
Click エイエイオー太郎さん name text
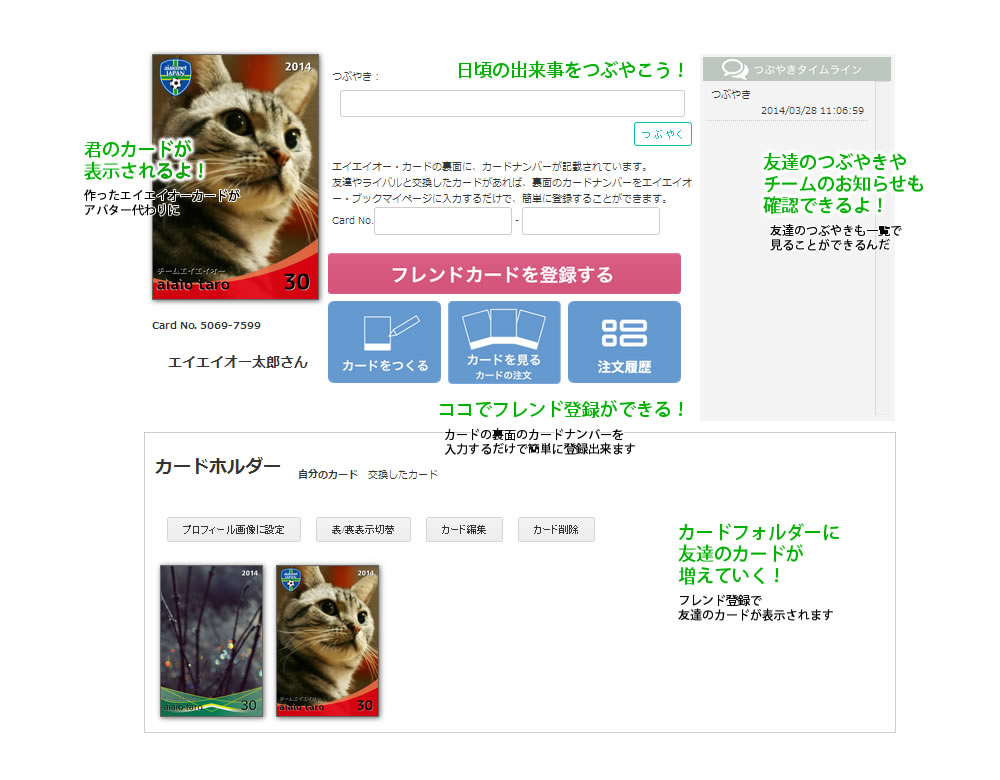tap(237, 362)
